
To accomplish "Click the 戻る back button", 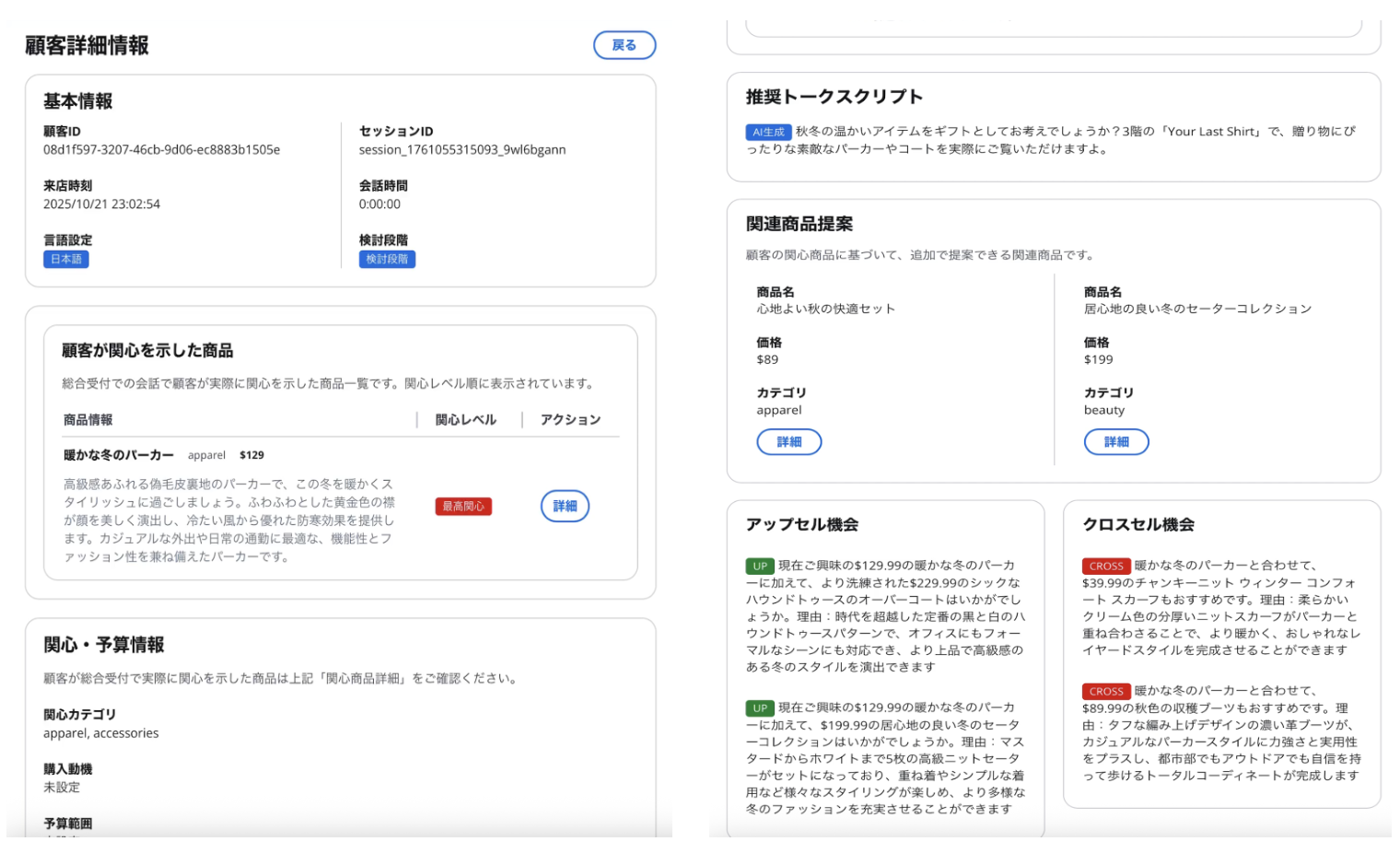I will click(x=624, y=45).
